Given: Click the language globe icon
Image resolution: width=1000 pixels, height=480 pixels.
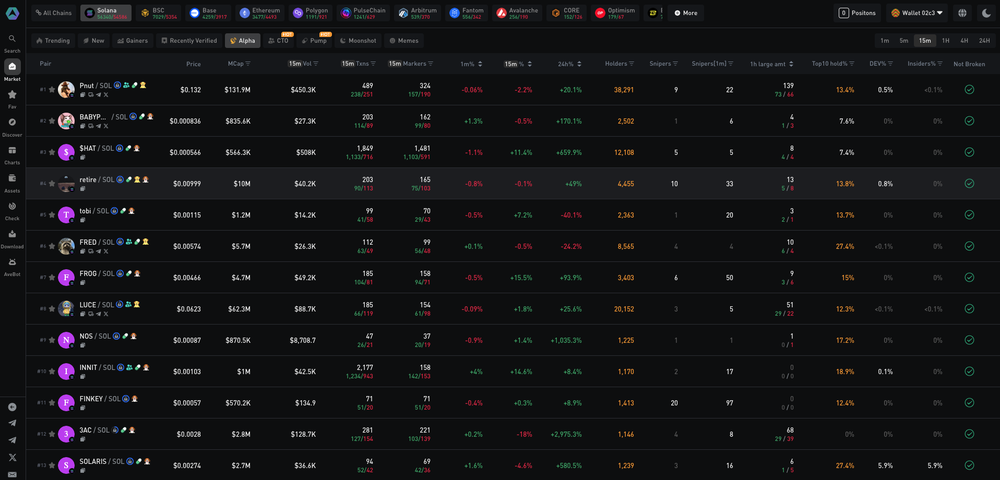Looking at the screenshot, I should 962,13.
